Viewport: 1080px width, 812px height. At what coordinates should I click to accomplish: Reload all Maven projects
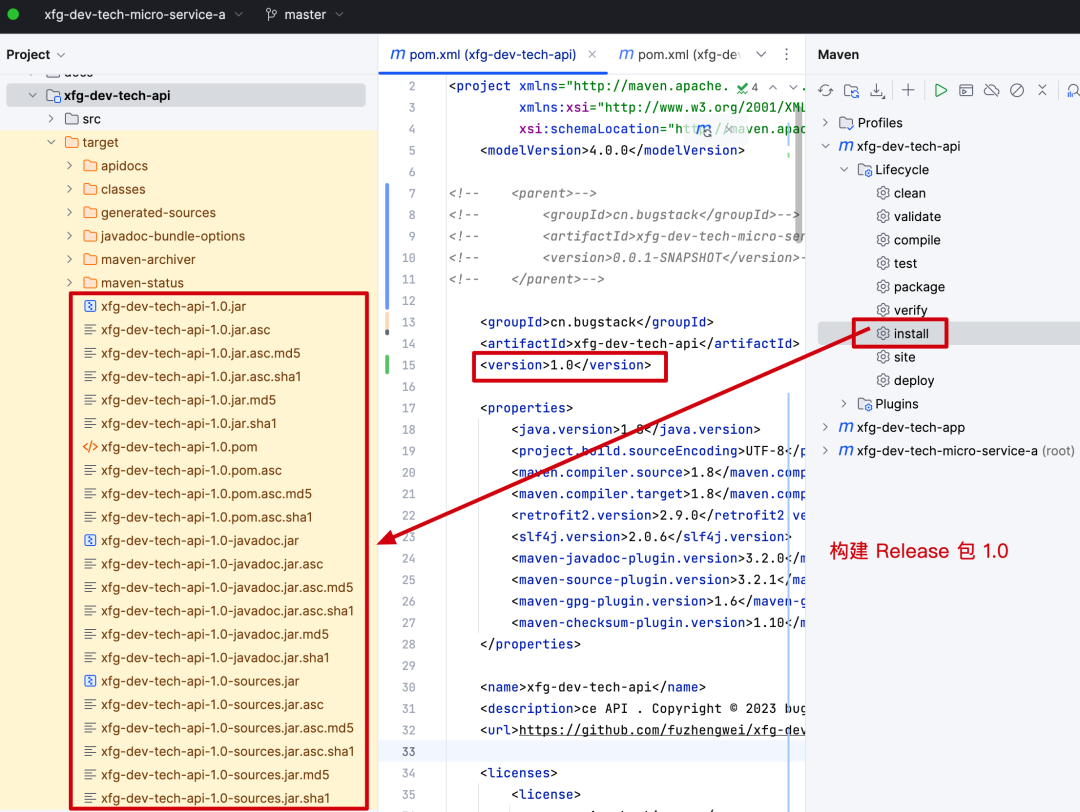pos(826,90)
